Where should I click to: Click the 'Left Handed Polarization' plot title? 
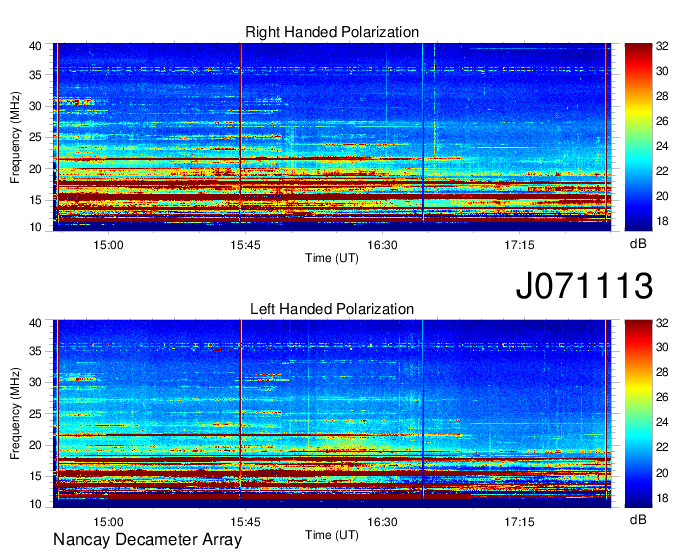(x=332, y=309)
